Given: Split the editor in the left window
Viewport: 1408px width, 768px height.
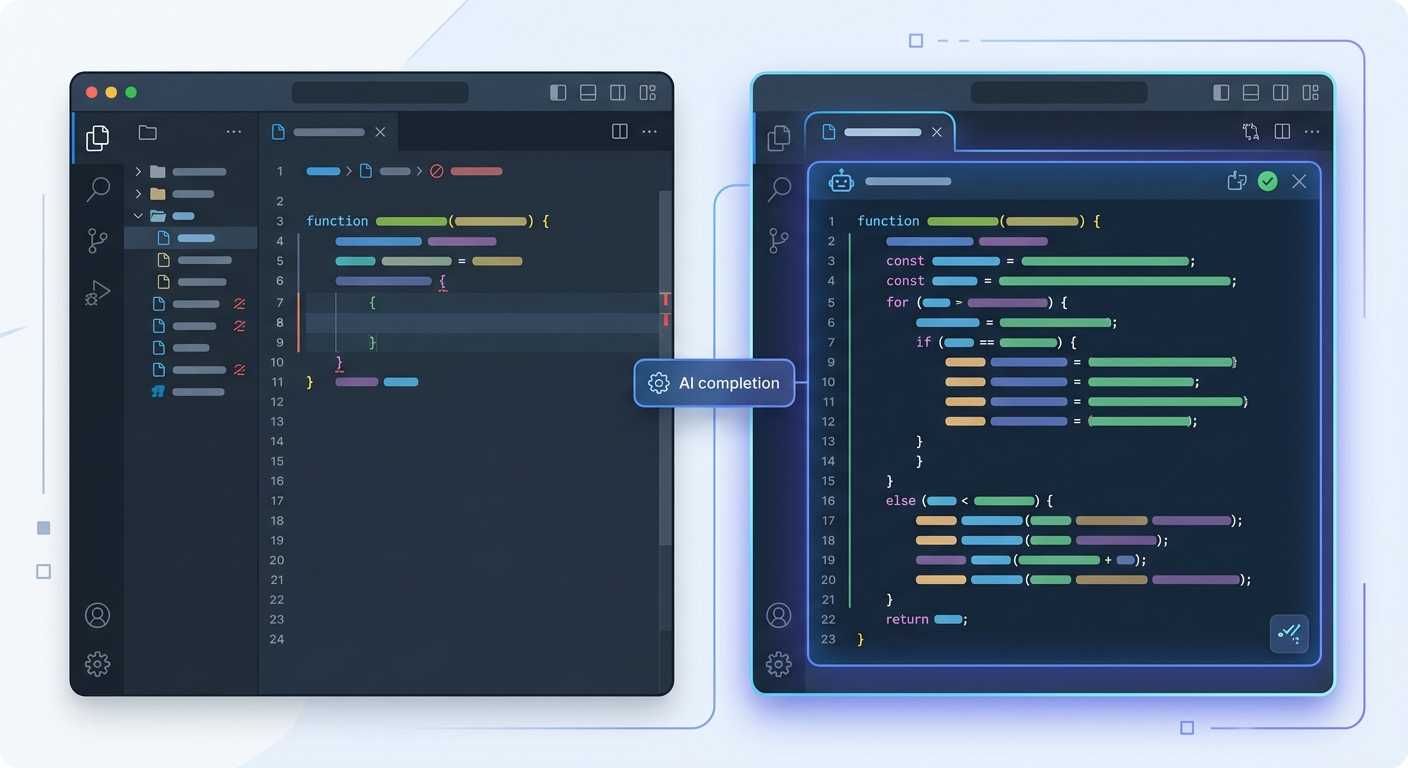Looking at the screenshot, I should [x=620, y=132].
